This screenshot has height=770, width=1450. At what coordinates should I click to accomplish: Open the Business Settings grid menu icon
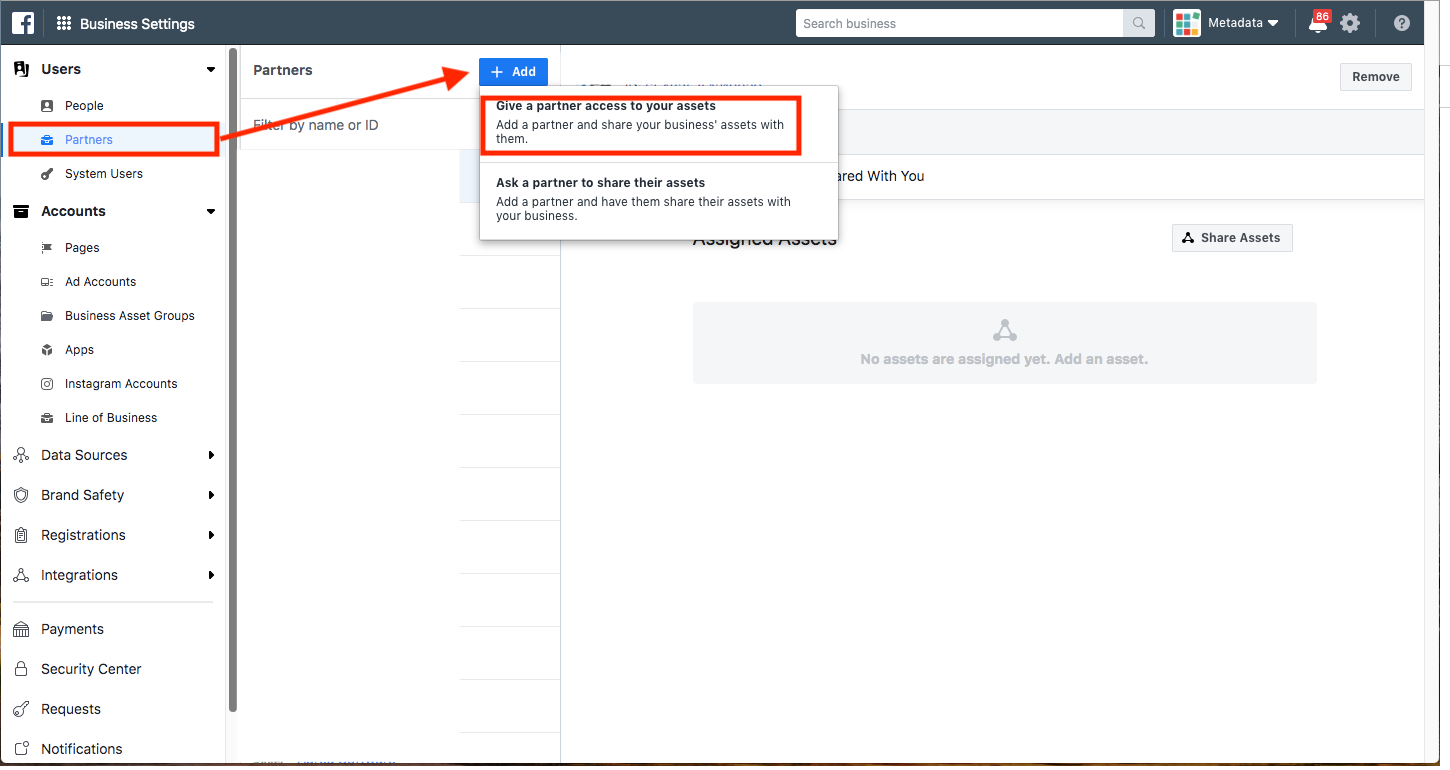tap(64, 23)
